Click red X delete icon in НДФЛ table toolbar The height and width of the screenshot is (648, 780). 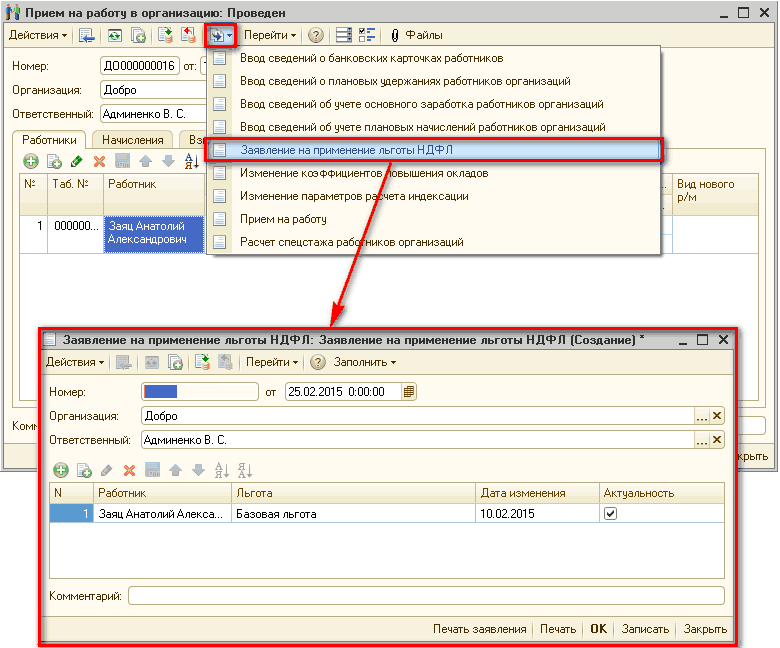[129, 470]
